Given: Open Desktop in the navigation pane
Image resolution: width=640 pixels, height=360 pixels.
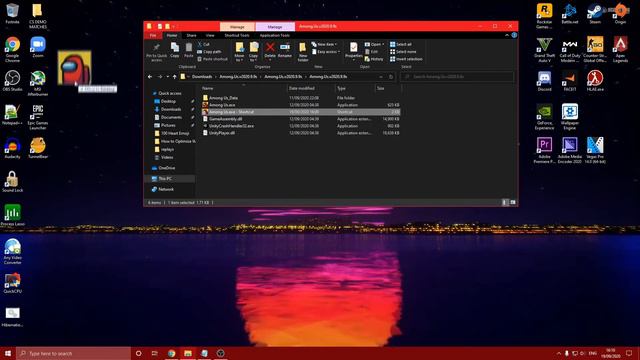Looking at the screenshot, I should pyautogui.click(x=168, y=101).
